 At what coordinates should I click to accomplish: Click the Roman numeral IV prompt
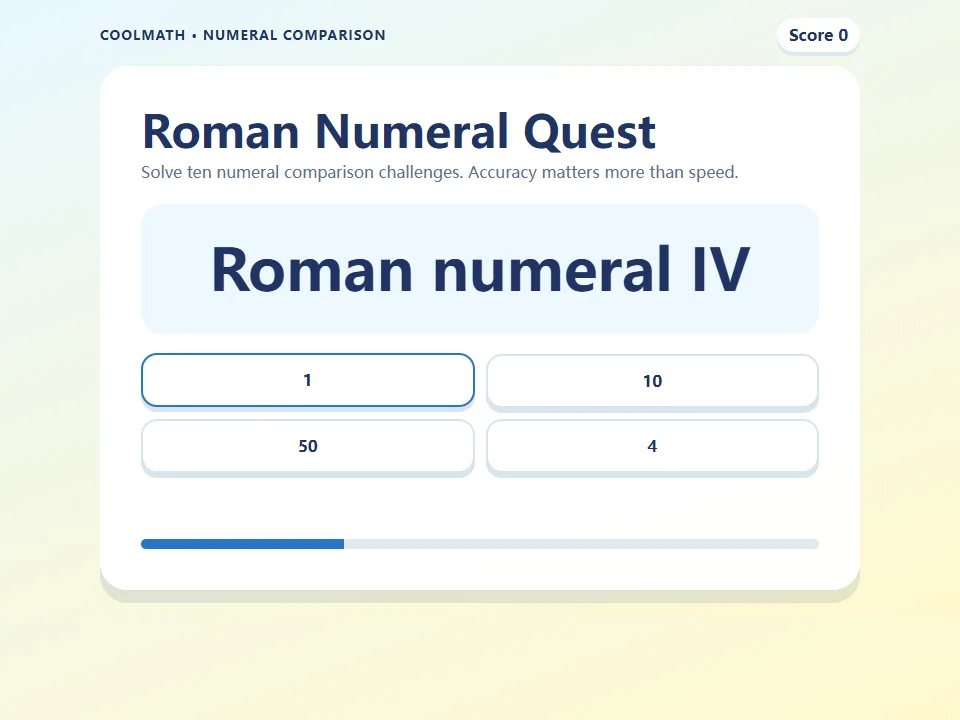tap(479, 269)
